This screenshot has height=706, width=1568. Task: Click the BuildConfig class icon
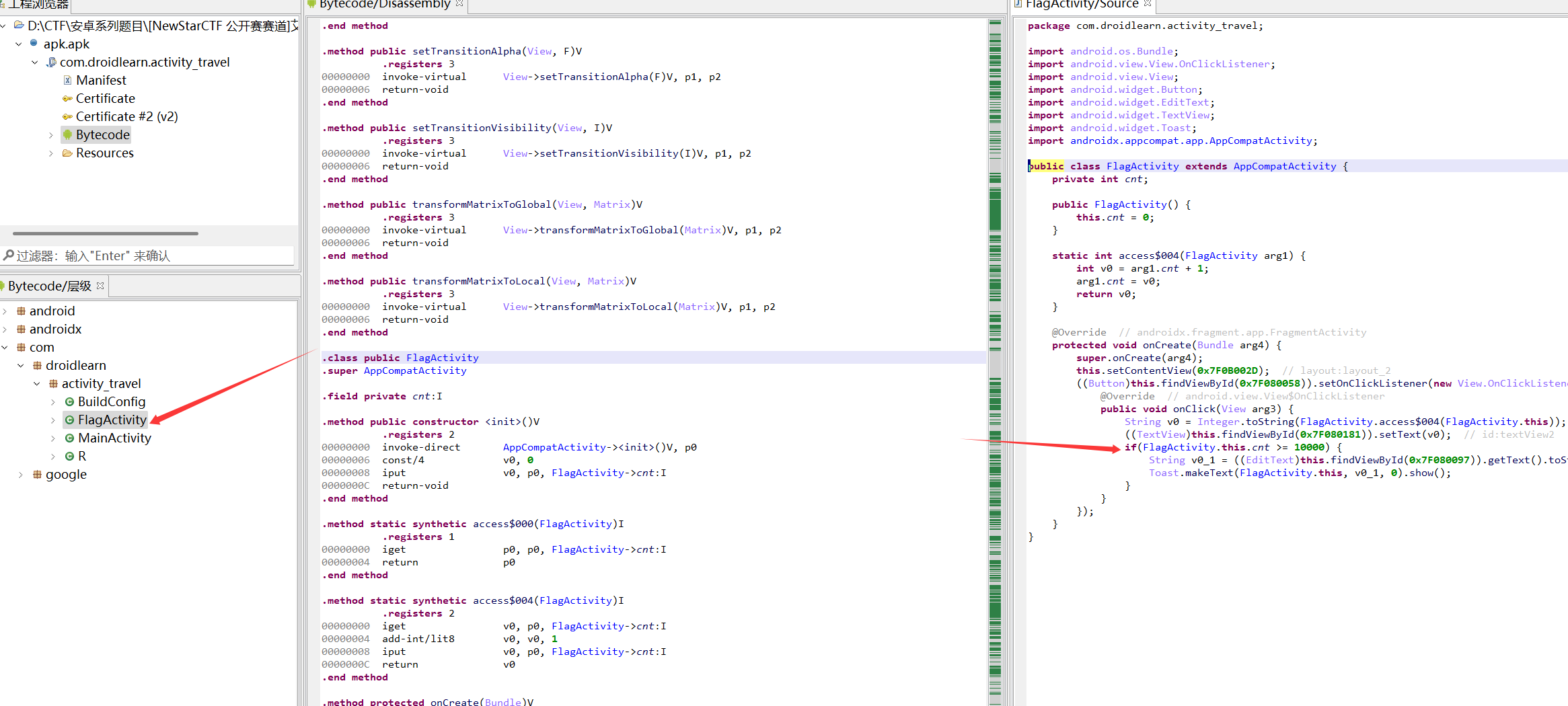point(69,401)
